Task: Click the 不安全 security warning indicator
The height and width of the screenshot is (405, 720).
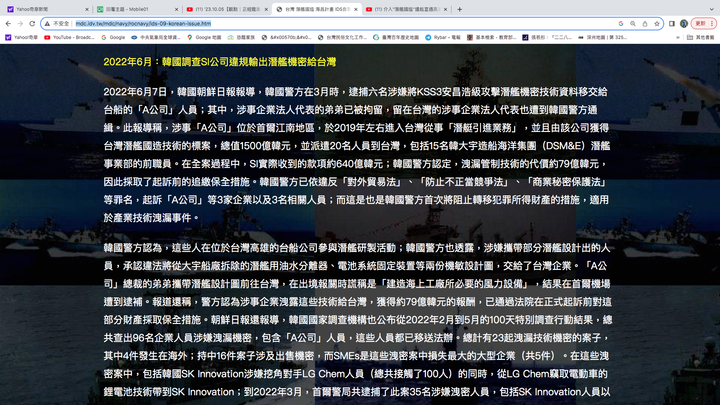Action: 57,23
